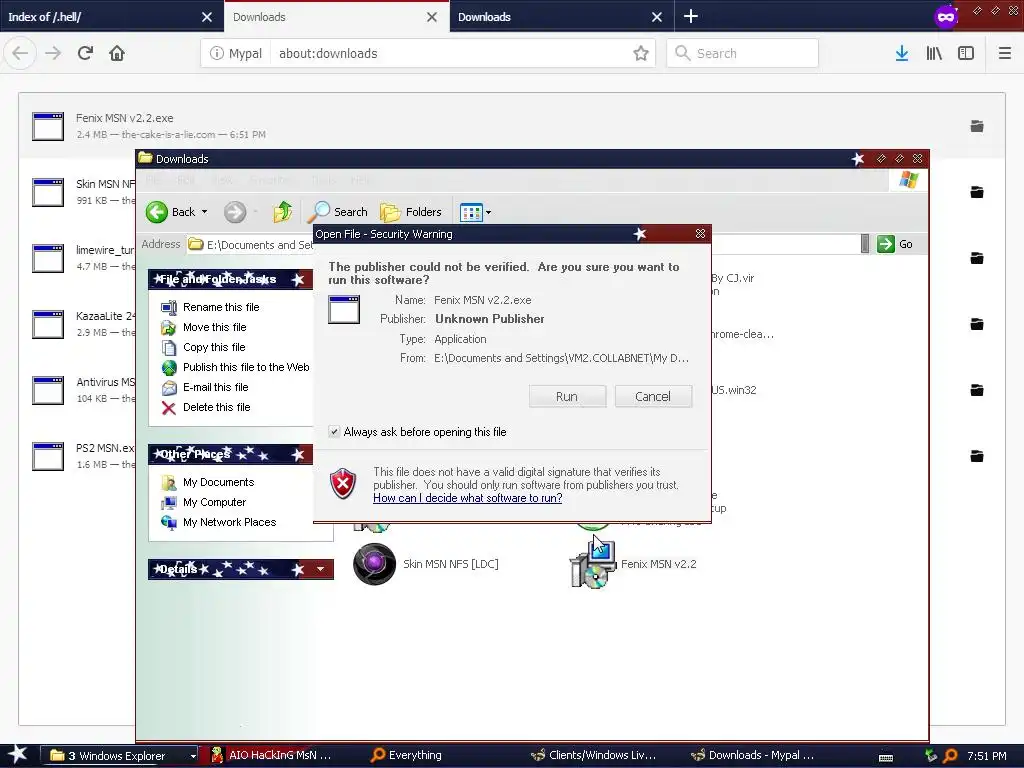Click the Everything tray search icon
1024x768 pixels.
950,756
